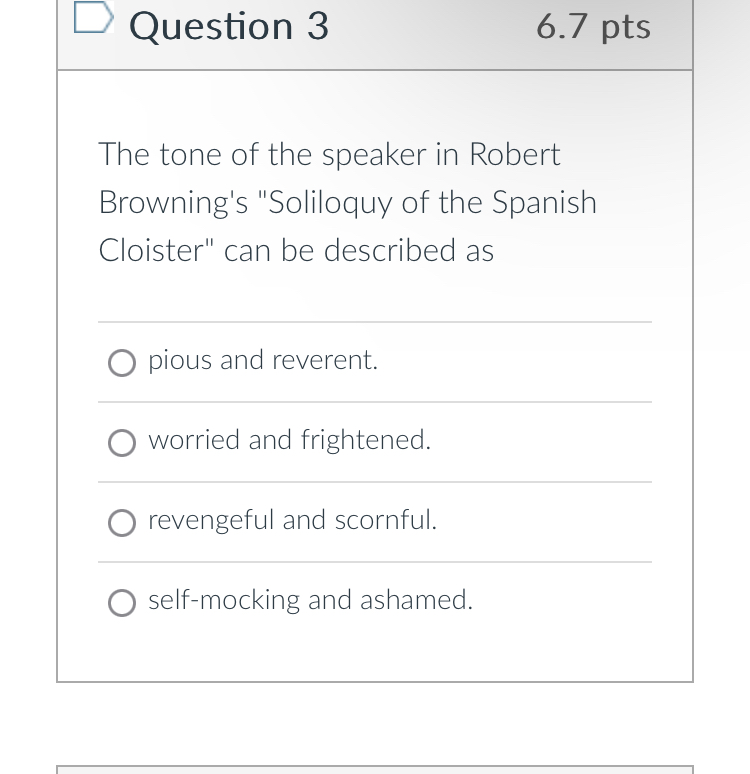Viewport: 750px width, 774px height.
Task: Click the 'revengeful and scornful.' answer text
Action: (x=293, y=520)
